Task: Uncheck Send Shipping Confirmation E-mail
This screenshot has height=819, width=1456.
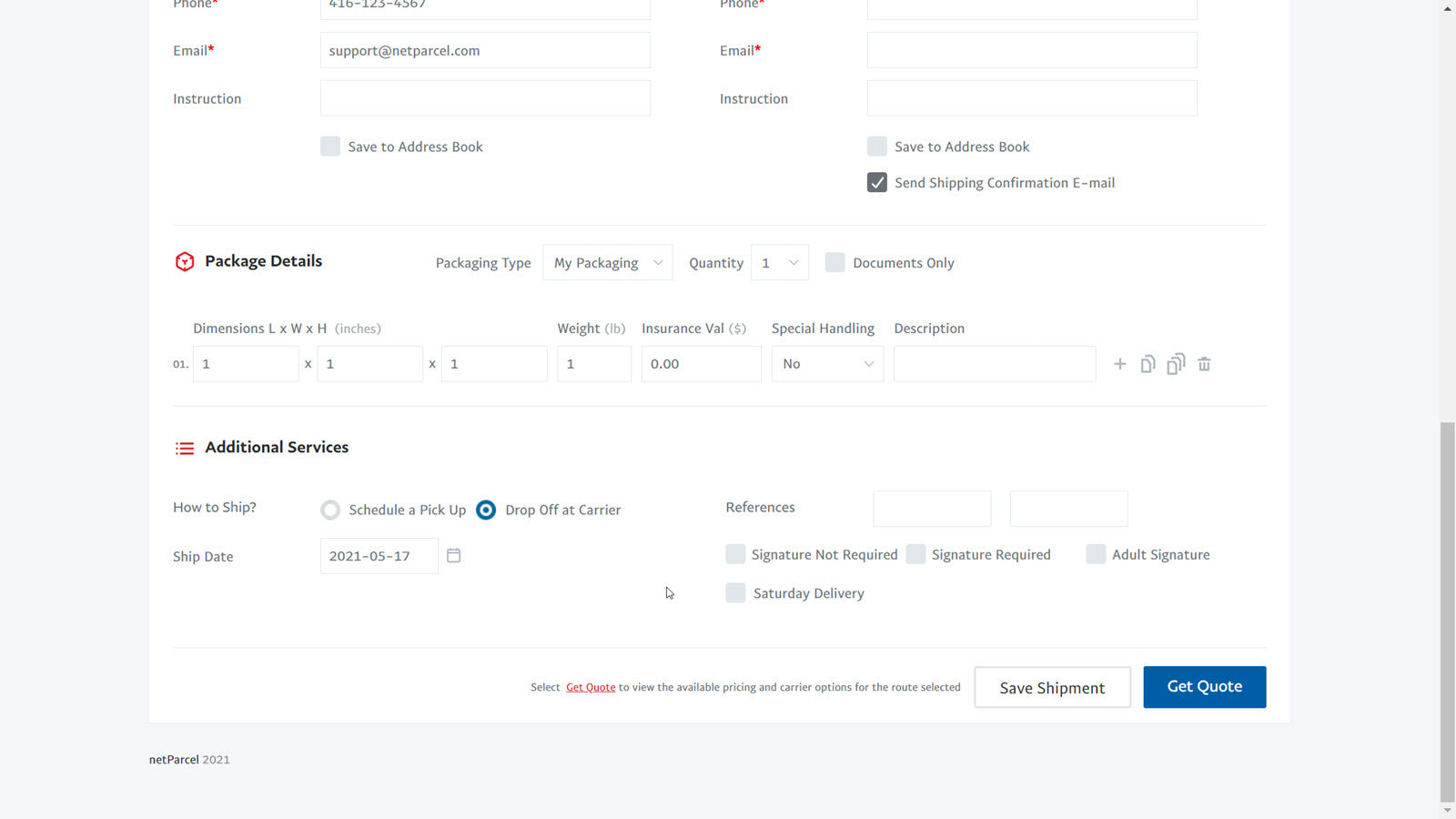Action: [877, 183]
